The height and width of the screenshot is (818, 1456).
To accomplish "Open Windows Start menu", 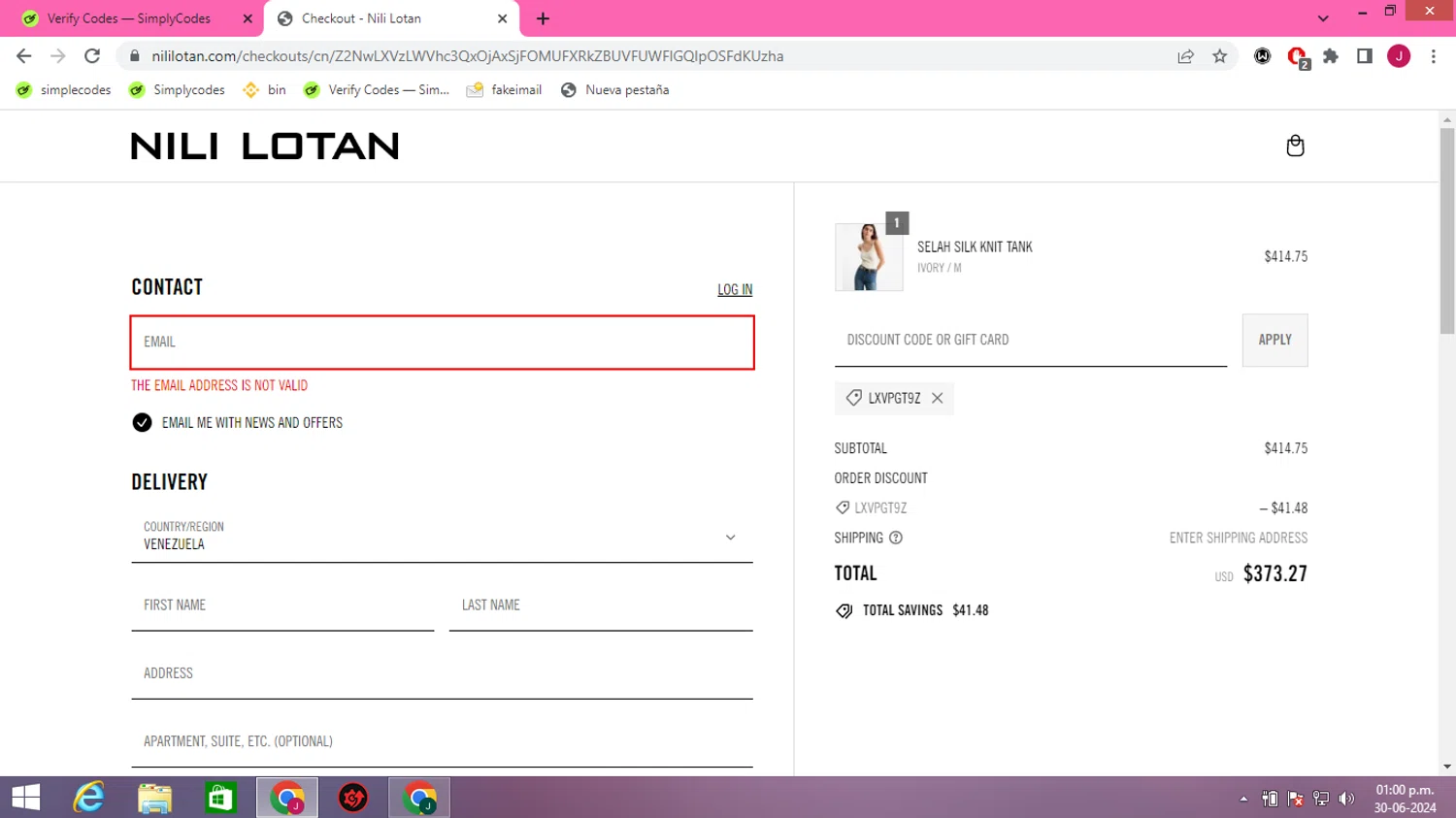I will 26,798.
